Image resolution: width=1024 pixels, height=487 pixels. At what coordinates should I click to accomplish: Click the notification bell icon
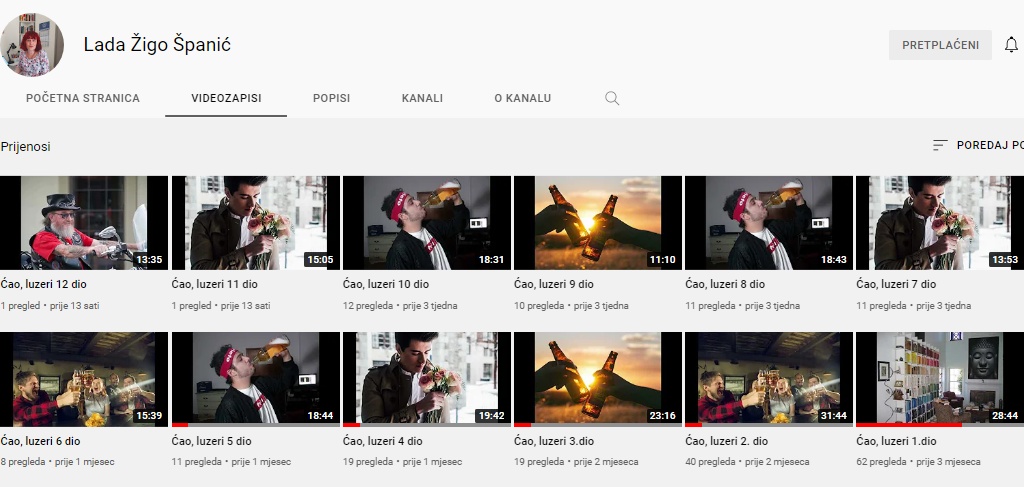(x=1011, y=45)
